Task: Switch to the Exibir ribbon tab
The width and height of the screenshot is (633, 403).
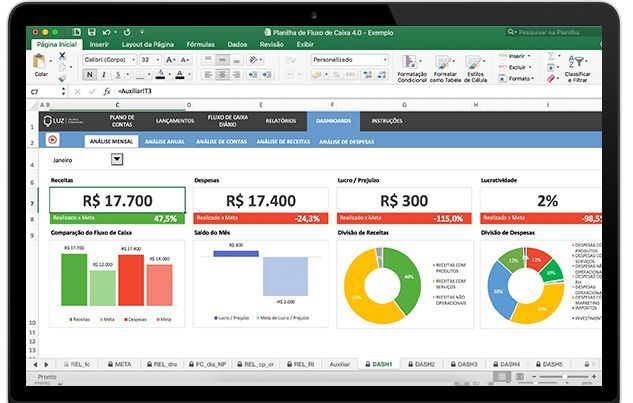Action: [x=305, y=44]
